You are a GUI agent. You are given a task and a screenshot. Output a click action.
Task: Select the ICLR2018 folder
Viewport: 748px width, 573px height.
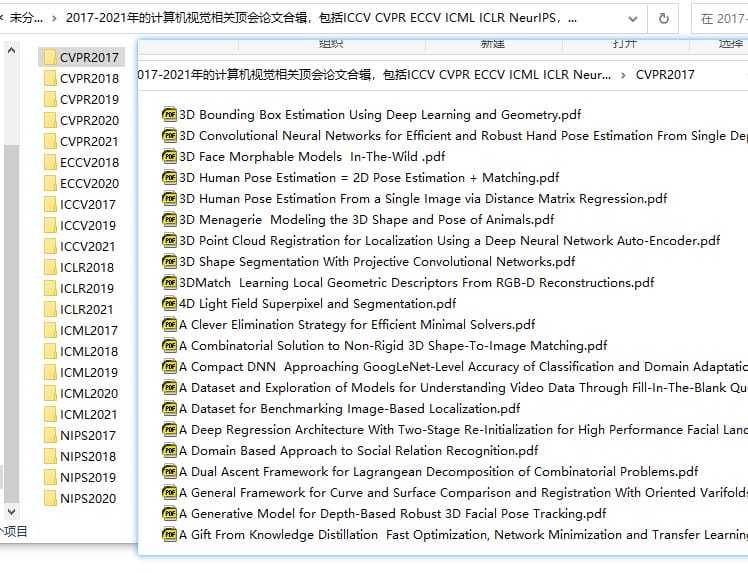click(x=81, y=267)
